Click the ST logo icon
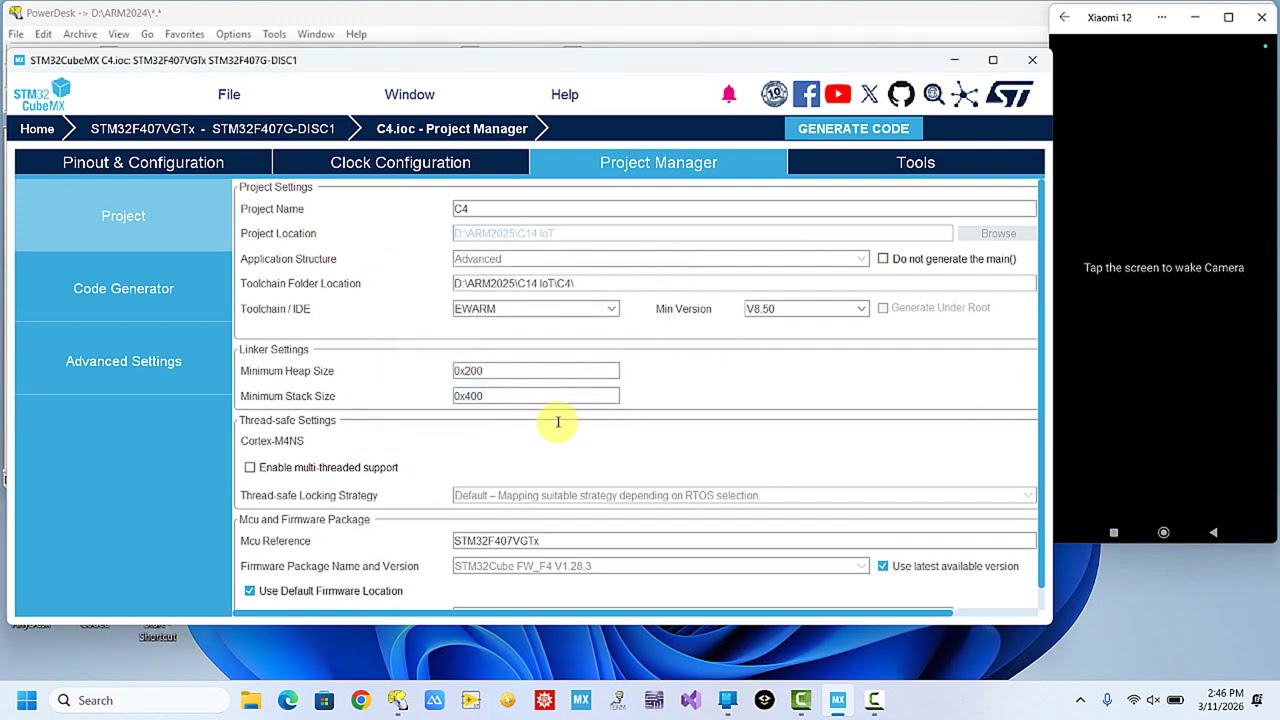Screen dimensions: 1280x720 1009,94
